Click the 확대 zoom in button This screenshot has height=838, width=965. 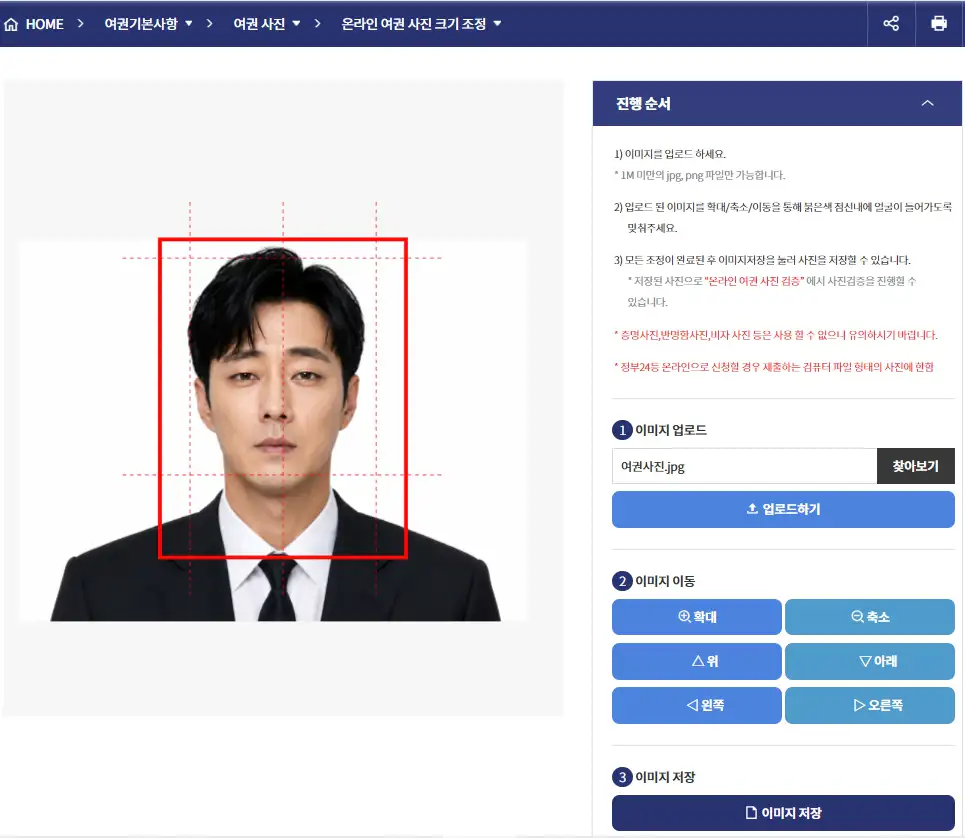[697, 617]
